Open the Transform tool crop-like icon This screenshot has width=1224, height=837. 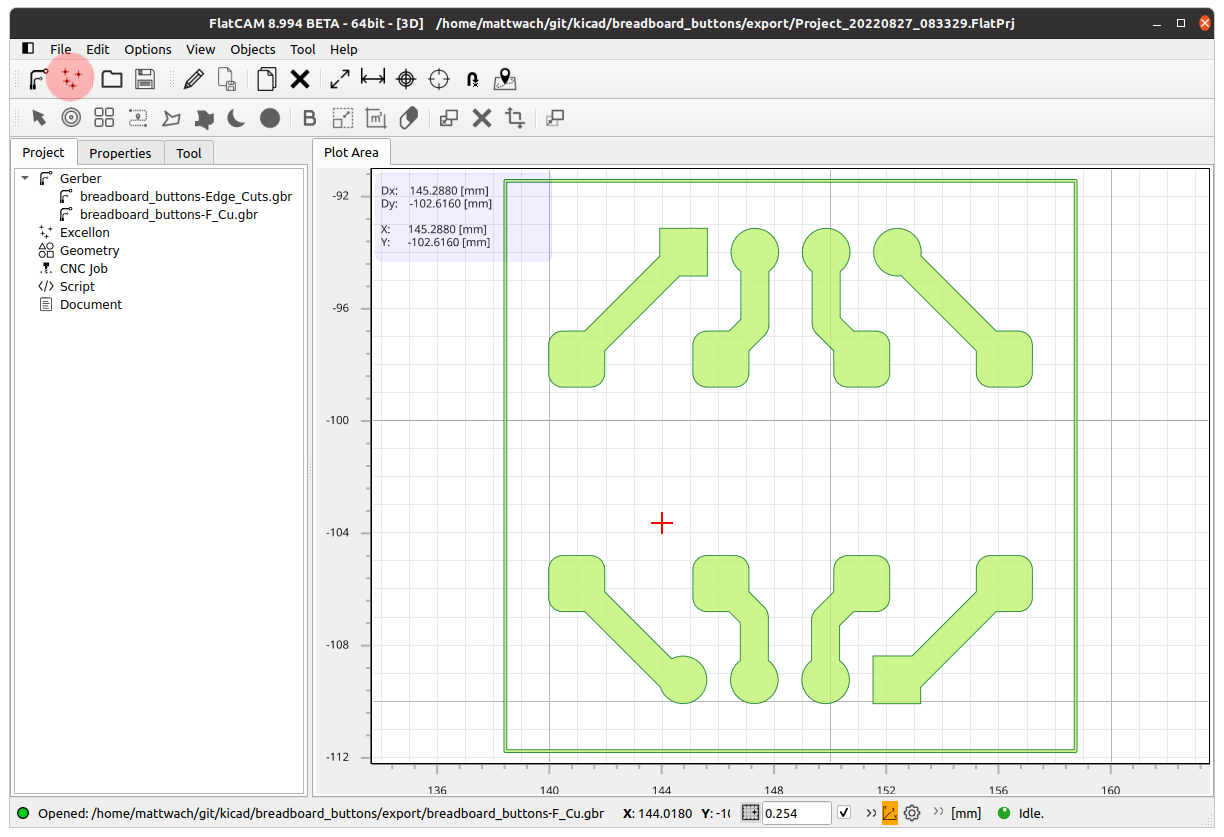(515, 118)
